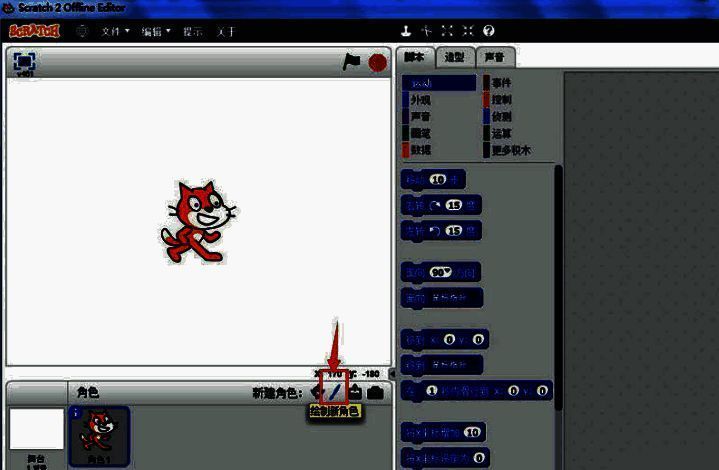The height and width of the screenshot is (470, 719).
Task: Open the 编辑 (Edit) menu
Action: [155, 31]
